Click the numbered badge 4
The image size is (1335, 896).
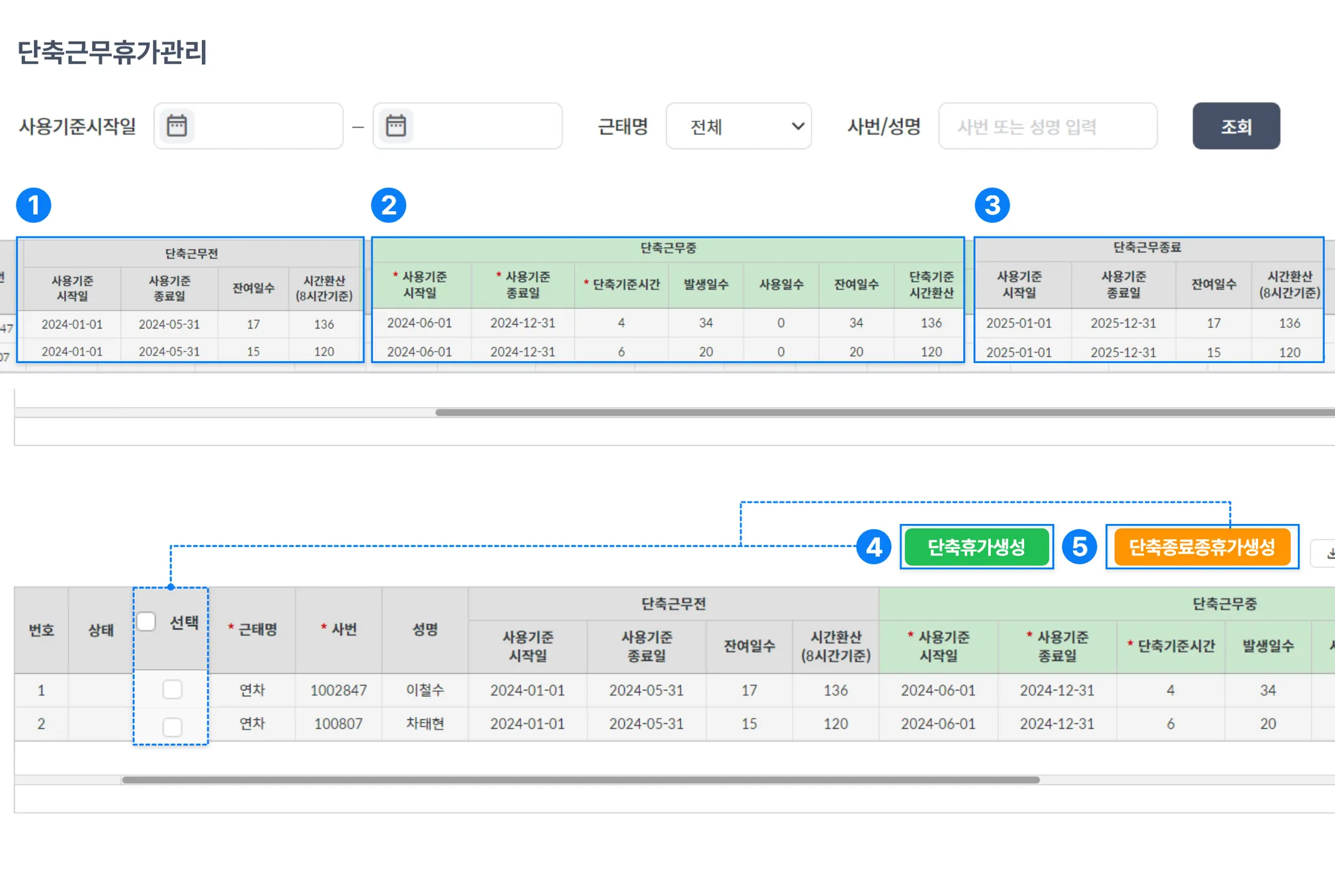point(873,547)
